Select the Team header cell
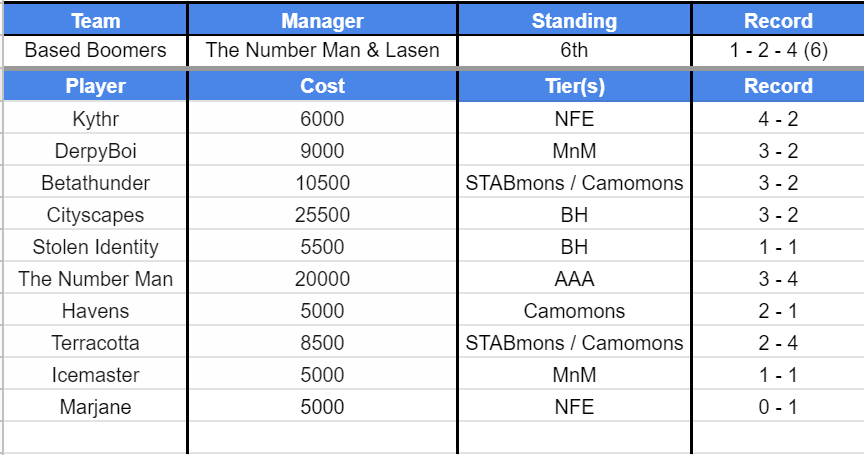The image size is (864, 455). (x=95, y=20)
